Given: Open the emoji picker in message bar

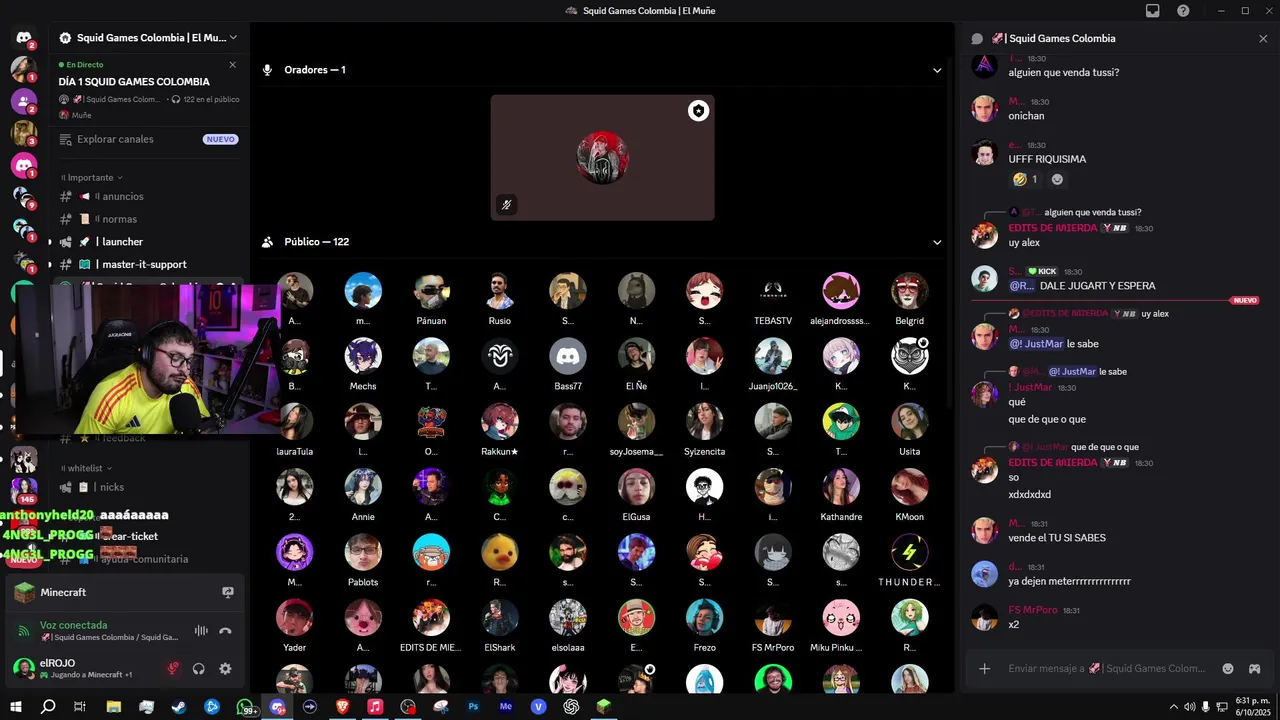Looking at the screenshot, I should coord(1228,668).
